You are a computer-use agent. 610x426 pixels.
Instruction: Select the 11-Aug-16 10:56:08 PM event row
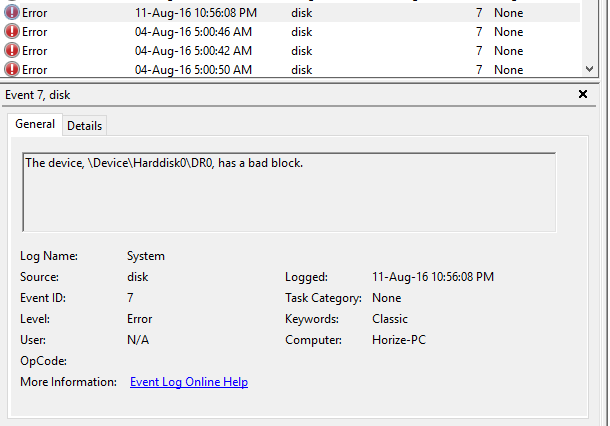[292, 12]
